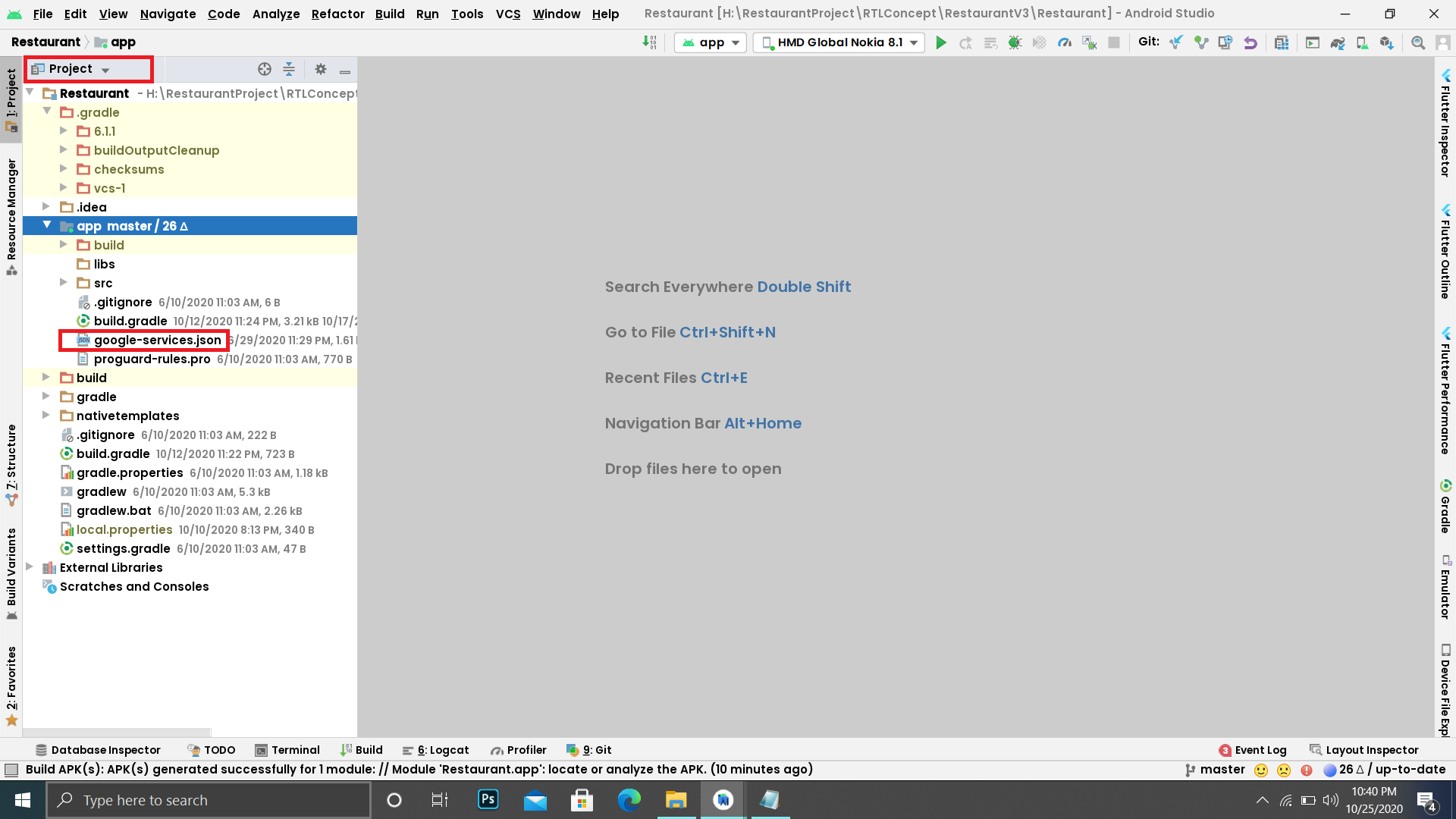Image resolution: width=1456 pixels, height=819 pixels.
Task: Click the Git rollback undo icon
Action: [1250, 42]
